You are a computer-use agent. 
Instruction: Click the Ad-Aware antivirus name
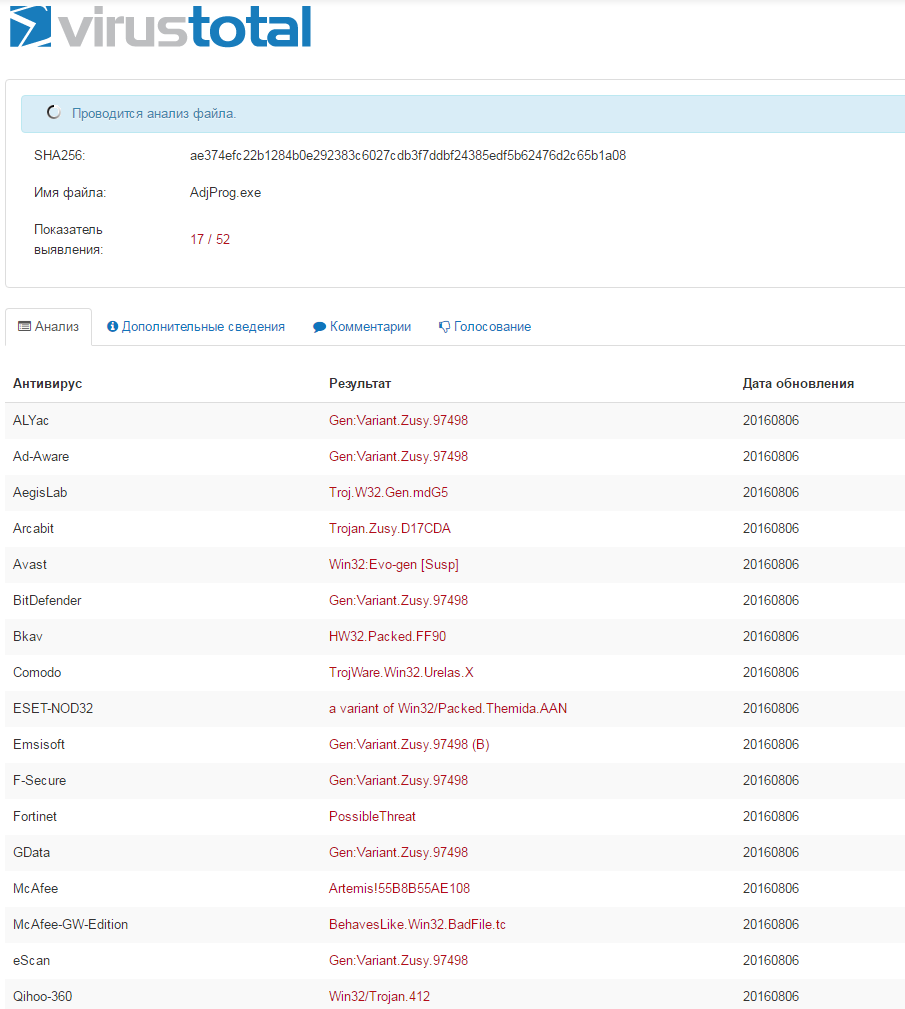pyautogui.click(x=41, y=456)
